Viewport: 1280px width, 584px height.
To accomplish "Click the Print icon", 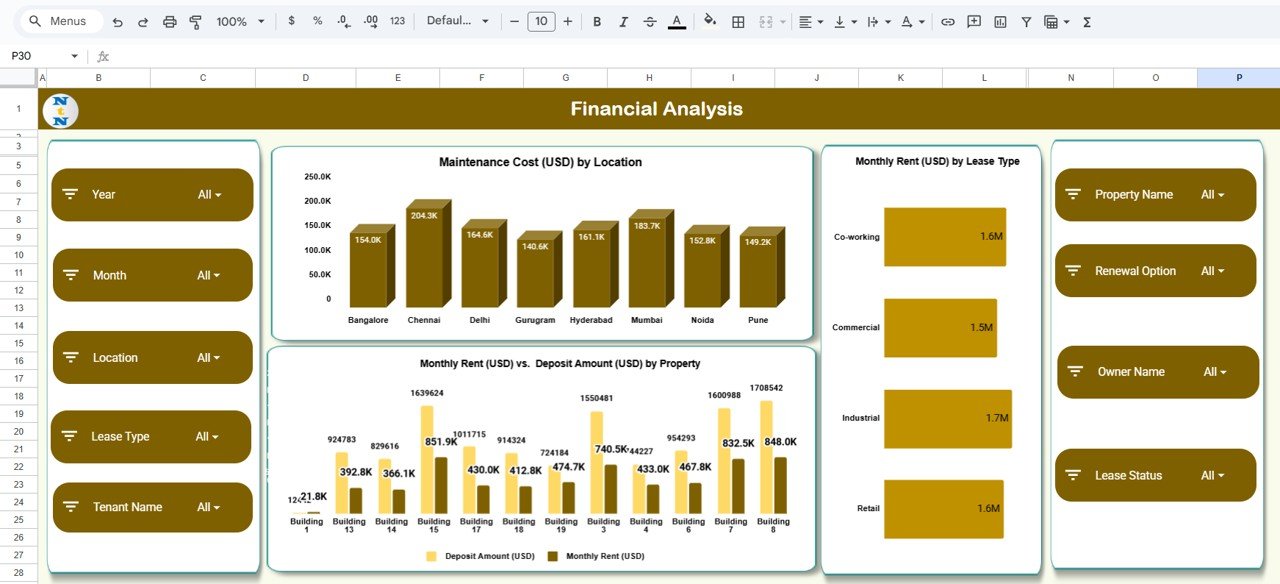I will point(169,21).
